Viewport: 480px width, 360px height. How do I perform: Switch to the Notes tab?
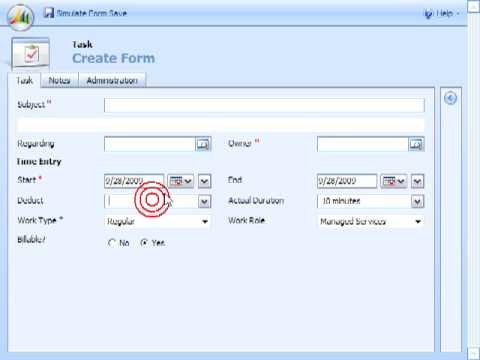(x=59, y=80)
